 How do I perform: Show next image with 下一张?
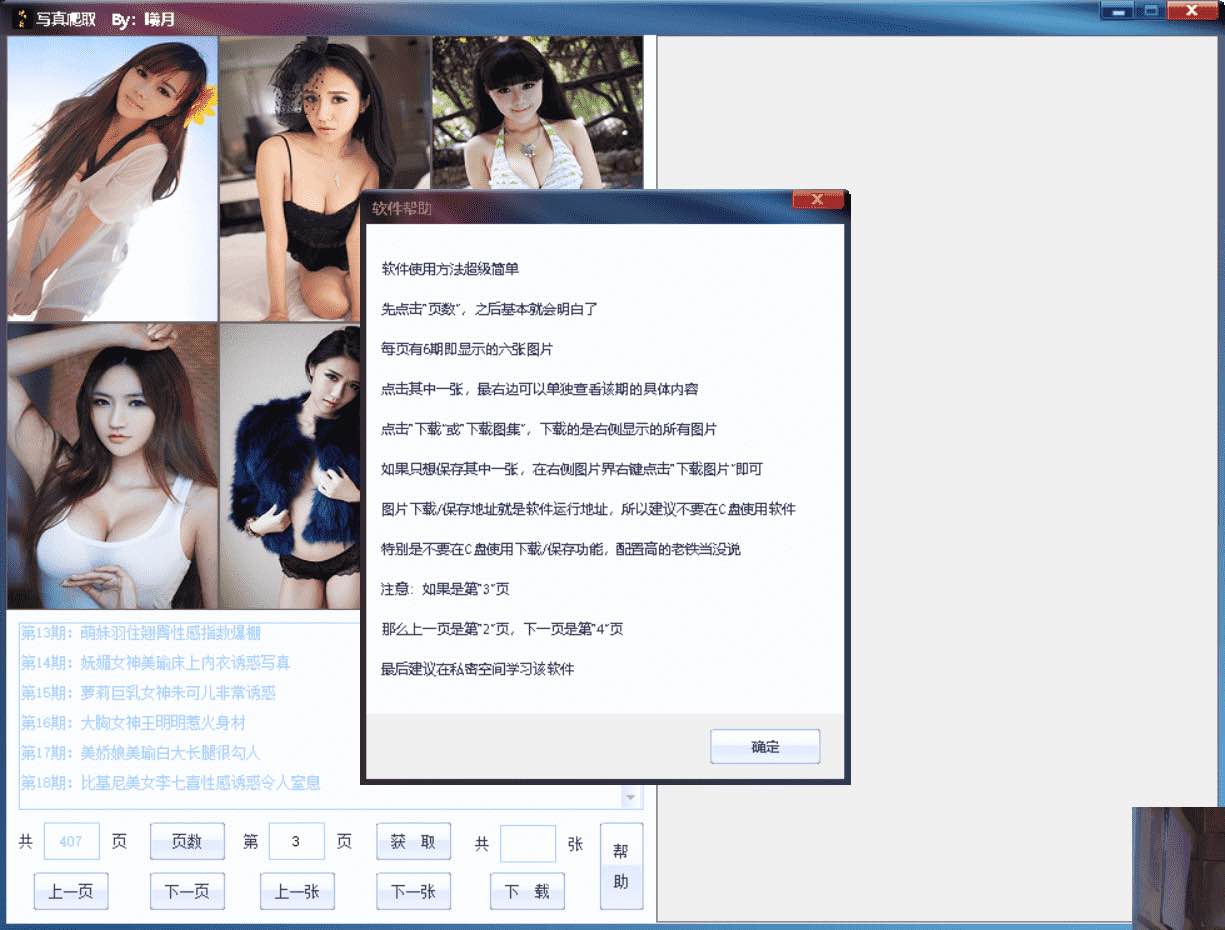tap(413, 891)
